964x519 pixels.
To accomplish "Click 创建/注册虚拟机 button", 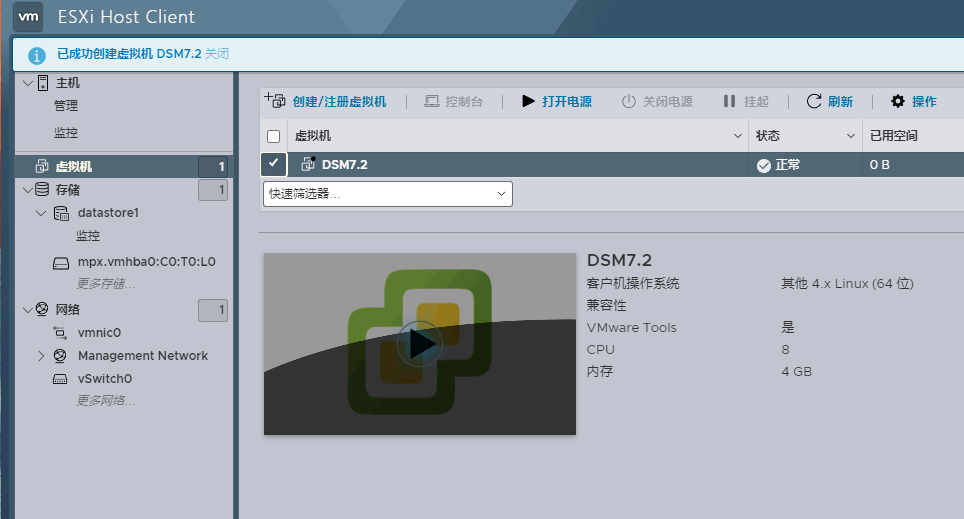I will coord(339,101).
